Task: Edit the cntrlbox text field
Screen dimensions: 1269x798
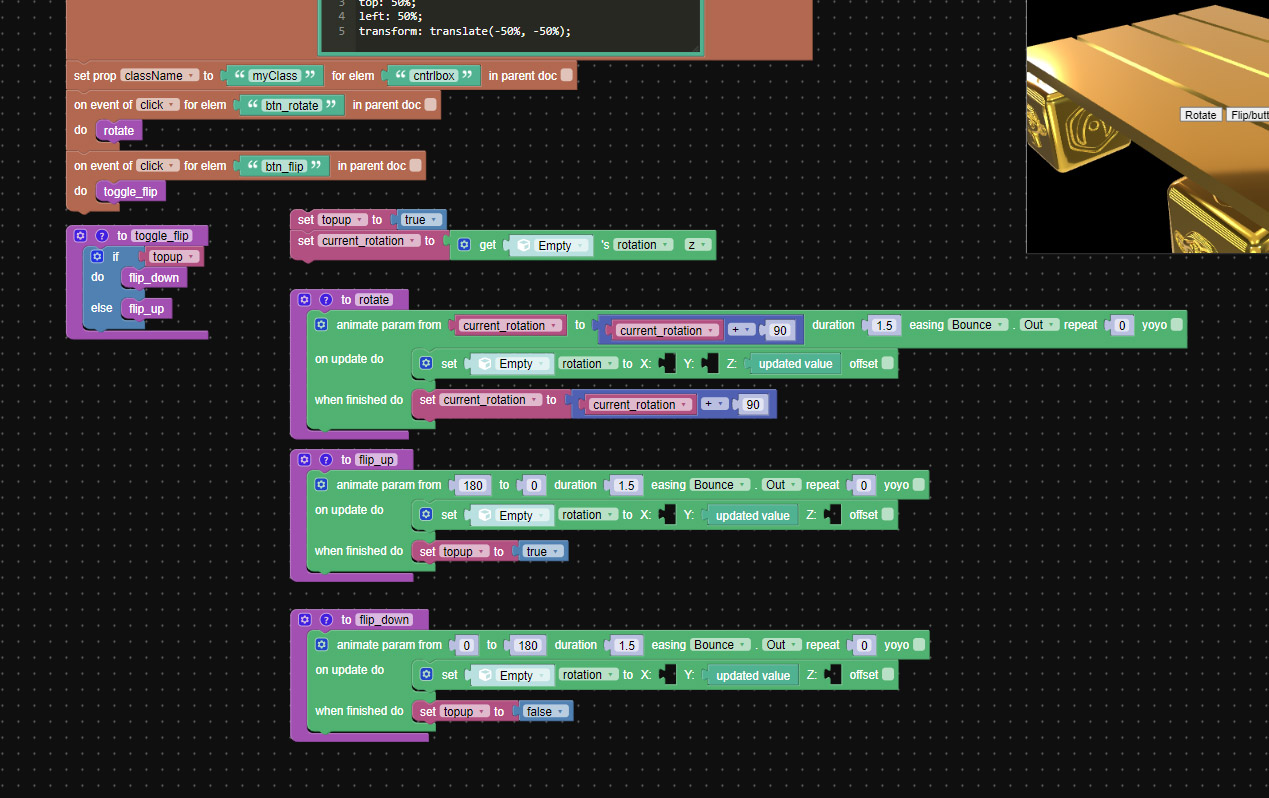Action: tap(433, 76)
